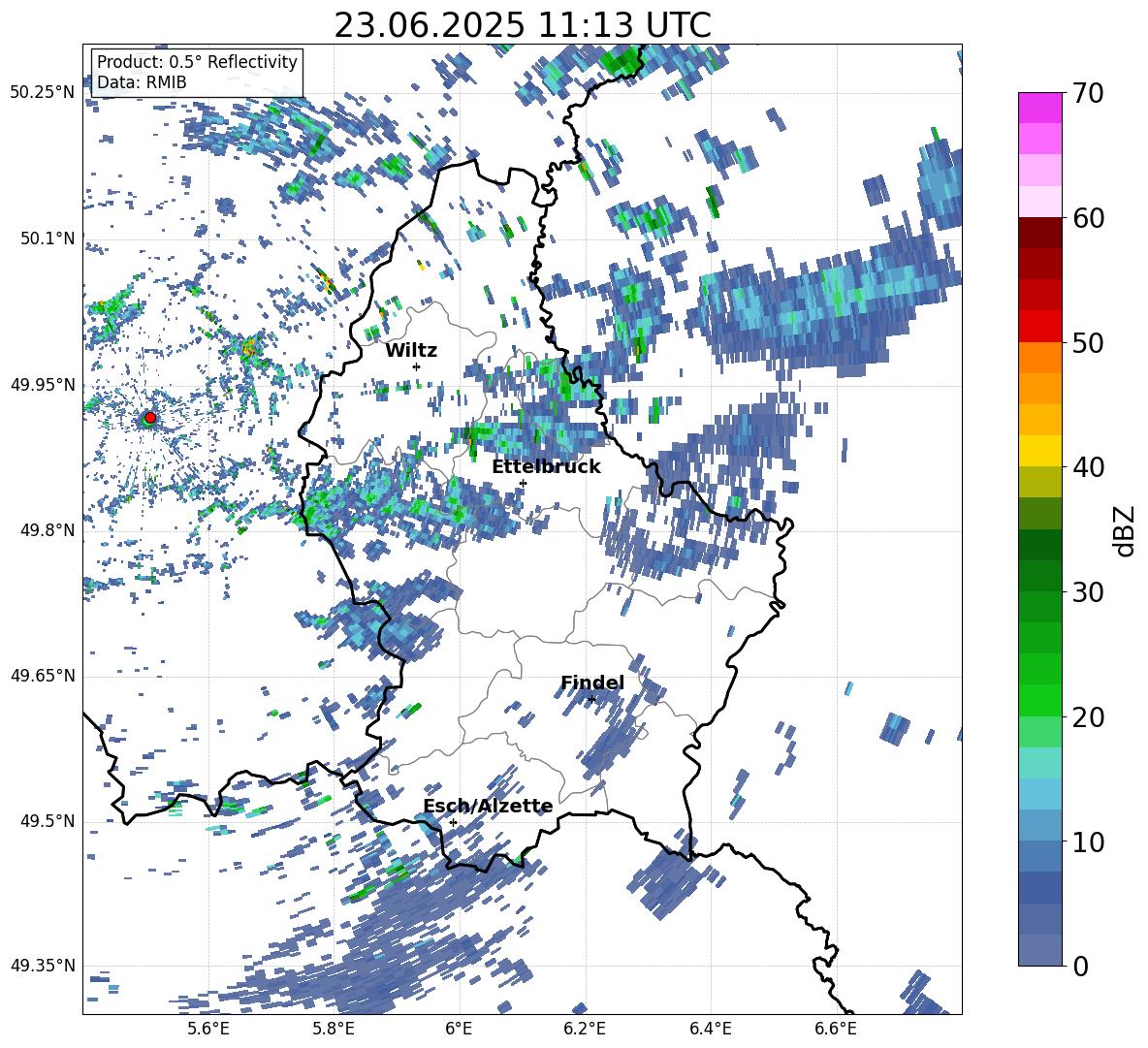1148x1048 pixels.
Task: Click the 6.4°E longitude label
Action: tap(710, 1029)
